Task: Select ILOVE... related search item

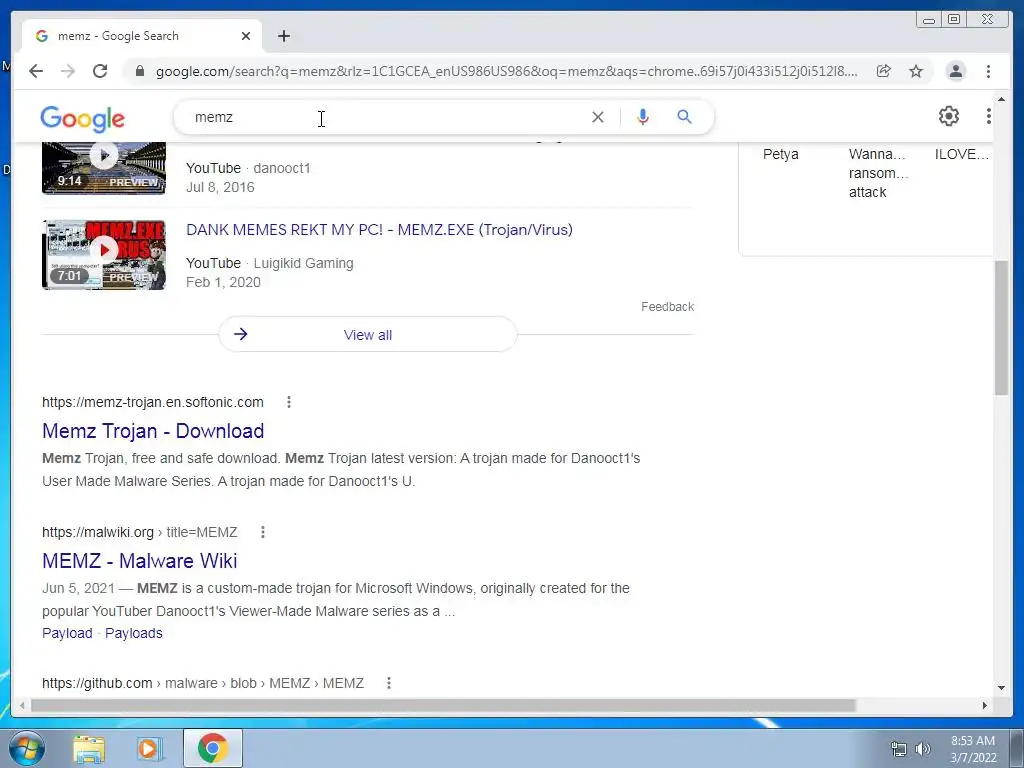Action: (x=961, y=154)
